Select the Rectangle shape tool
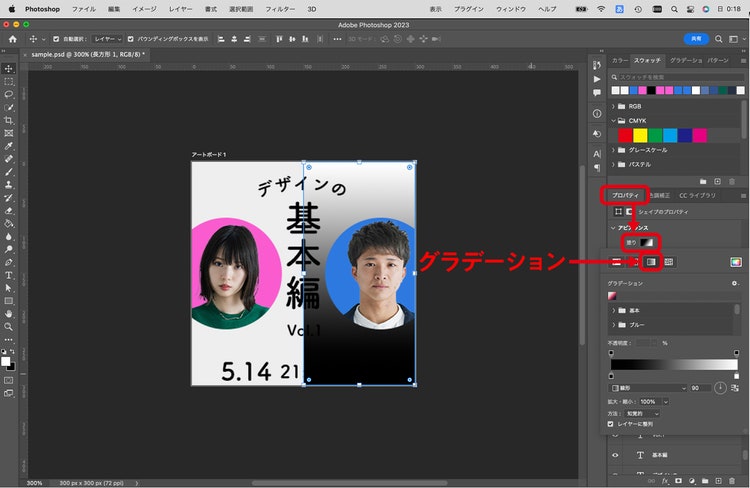 9,301
